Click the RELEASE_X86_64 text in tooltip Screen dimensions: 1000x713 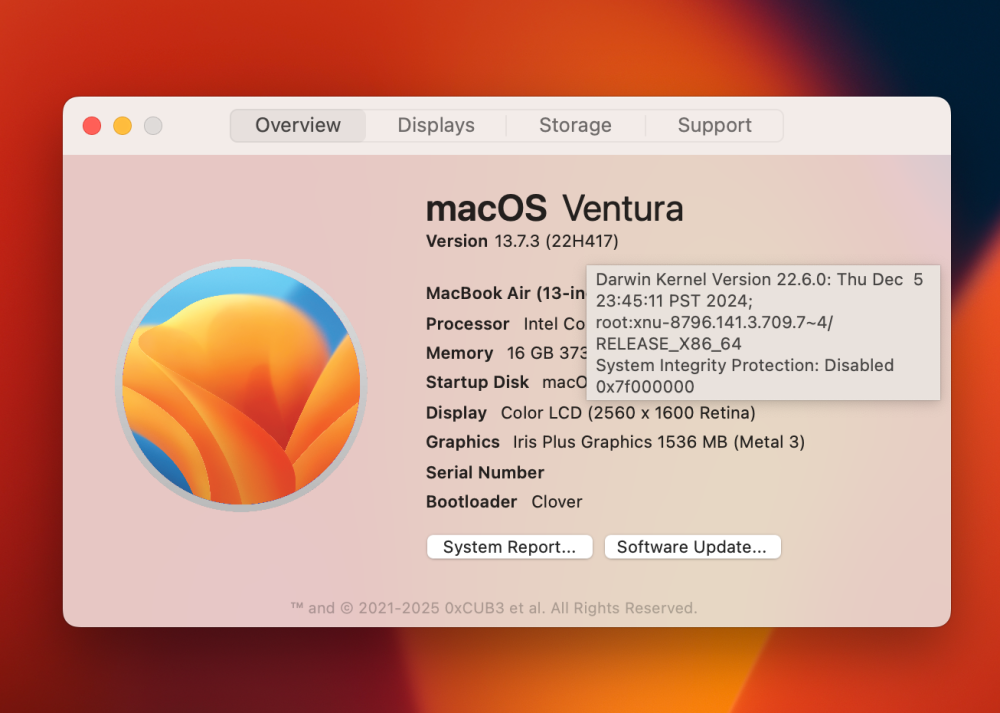[x=668, y=344]
